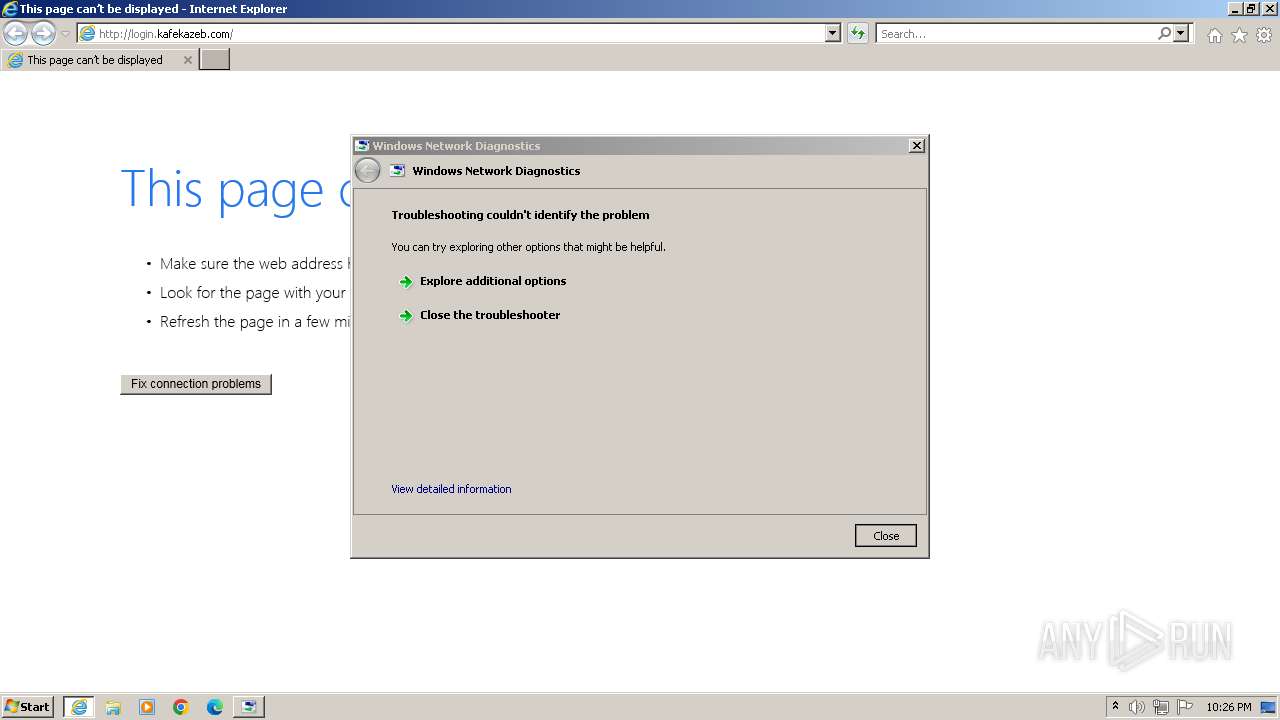Open the search provider dropdown arrow
The image size is (1280, 720).
[1181, 34]
